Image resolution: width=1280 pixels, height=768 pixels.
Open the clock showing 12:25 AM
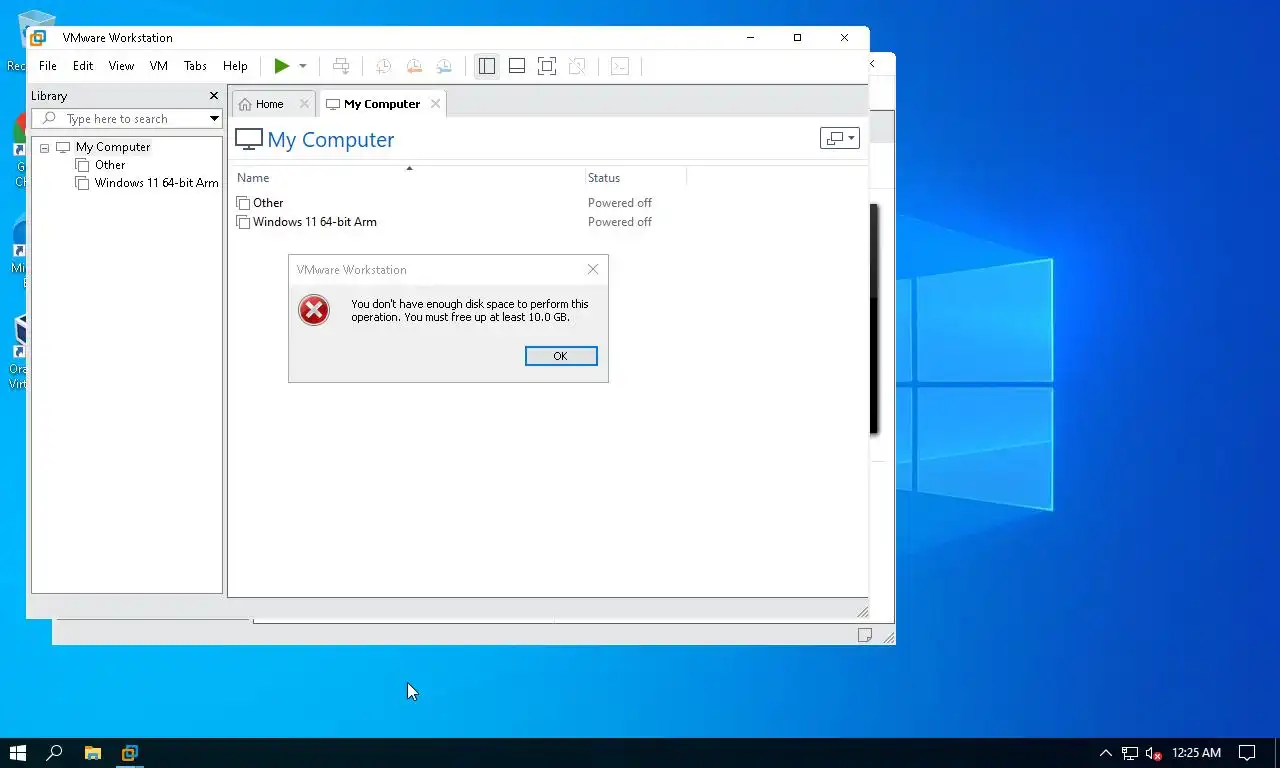click(1197, 753)
